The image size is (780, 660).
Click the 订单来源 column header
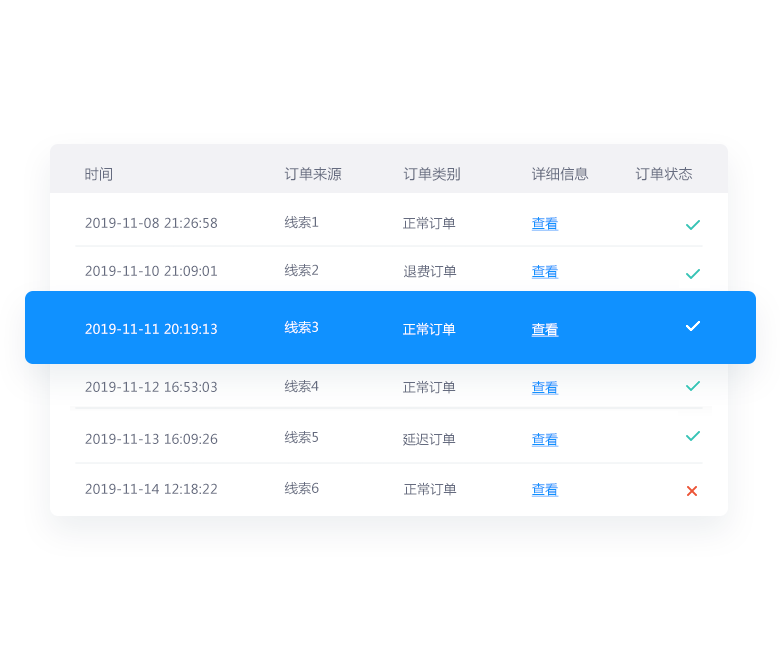(x=312, y=174)
